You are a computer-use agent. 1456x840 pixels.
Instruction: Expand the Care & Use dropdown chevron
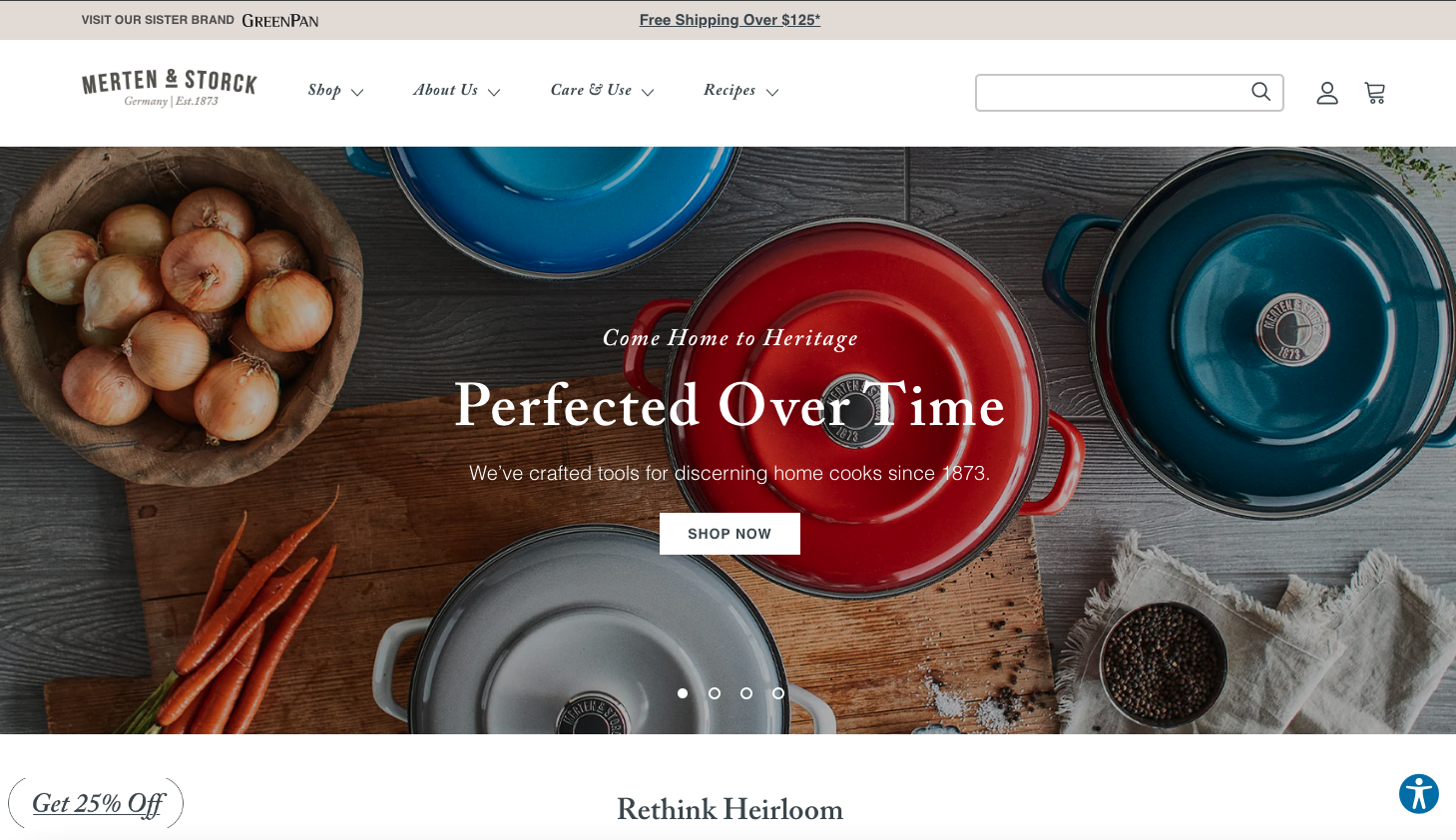coord(648,92)
